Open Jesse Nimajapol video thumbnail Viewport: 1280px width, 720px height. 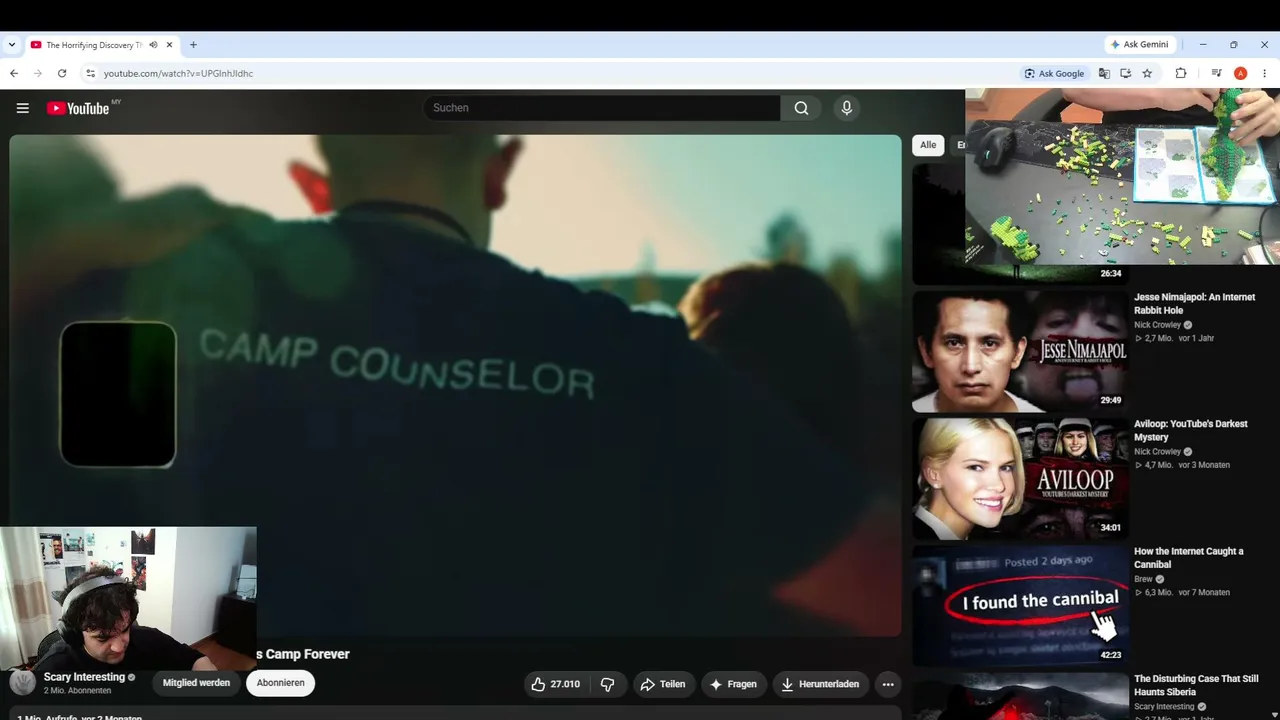tap(1020, 351)
